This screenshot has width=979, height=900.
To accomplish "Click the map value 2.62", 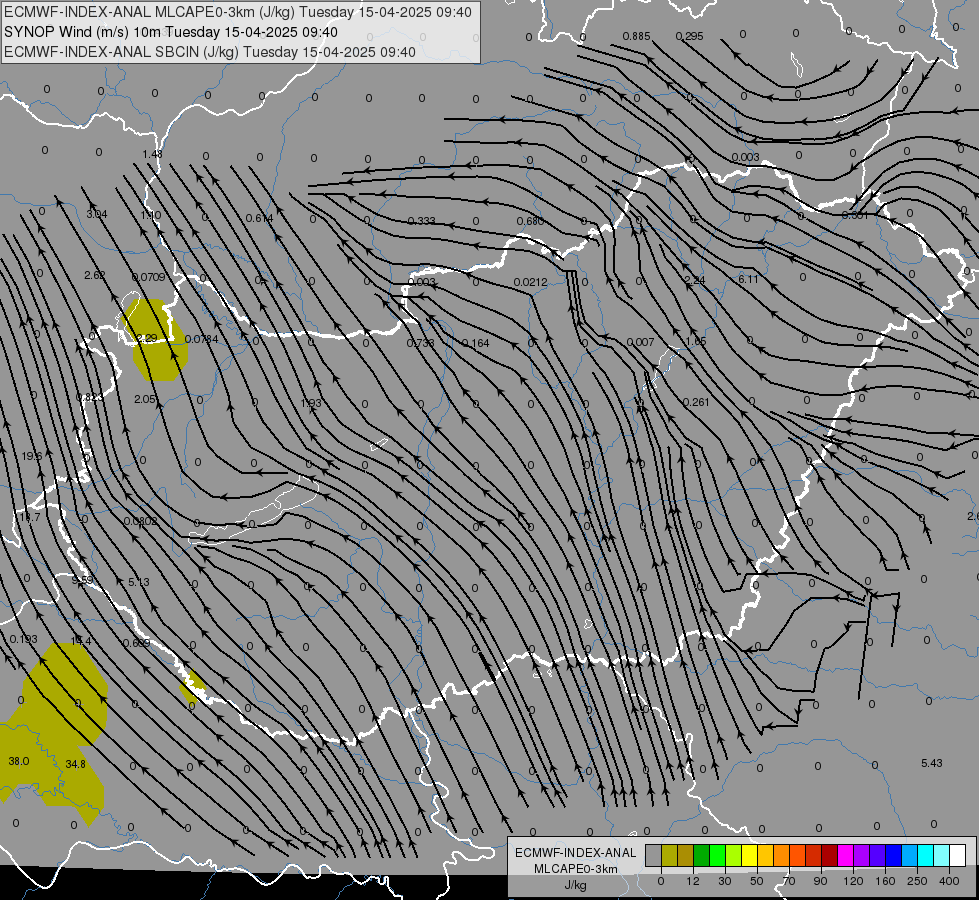I will click(x=94, y=275).
